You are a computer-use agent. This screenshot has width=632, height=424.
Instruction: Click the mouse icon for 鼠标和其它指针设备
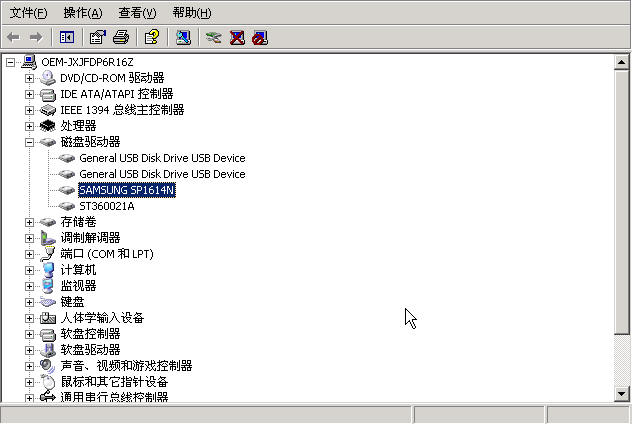coord(48,382)
